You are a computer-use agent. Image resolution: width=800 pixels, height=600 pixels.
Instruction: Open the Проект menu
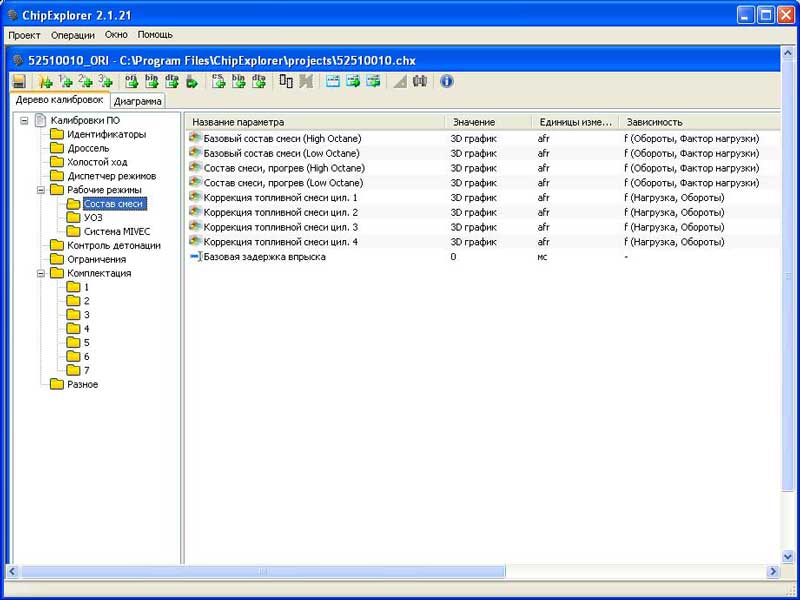point(24,35)
